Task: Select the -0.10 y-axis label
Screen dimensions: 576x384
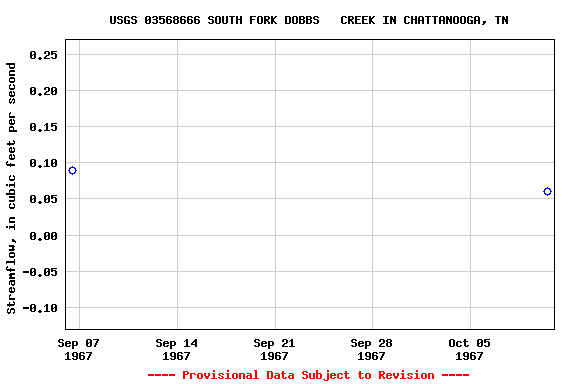Action: point(40,308)
